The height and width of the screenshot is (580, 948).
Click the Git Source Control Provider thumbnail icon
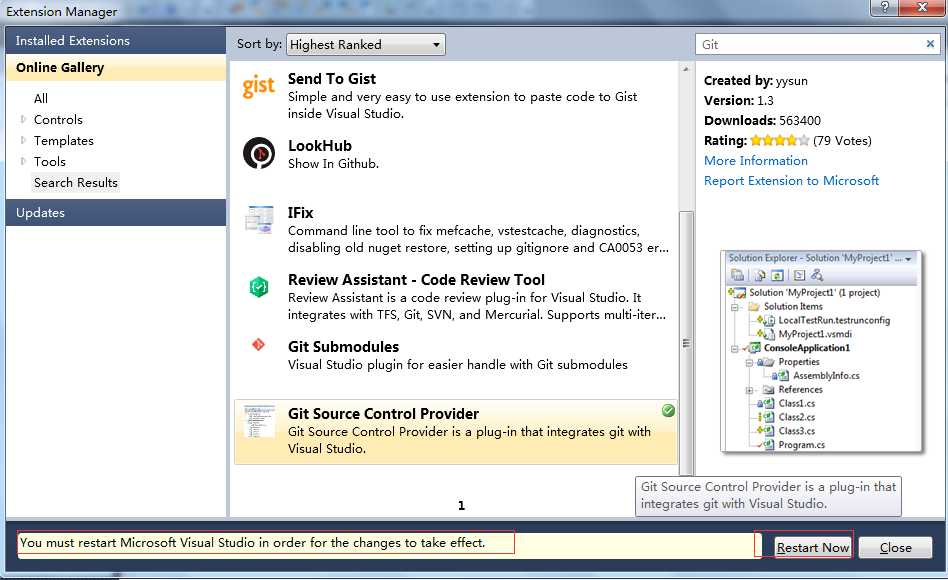tap(259, 422)
